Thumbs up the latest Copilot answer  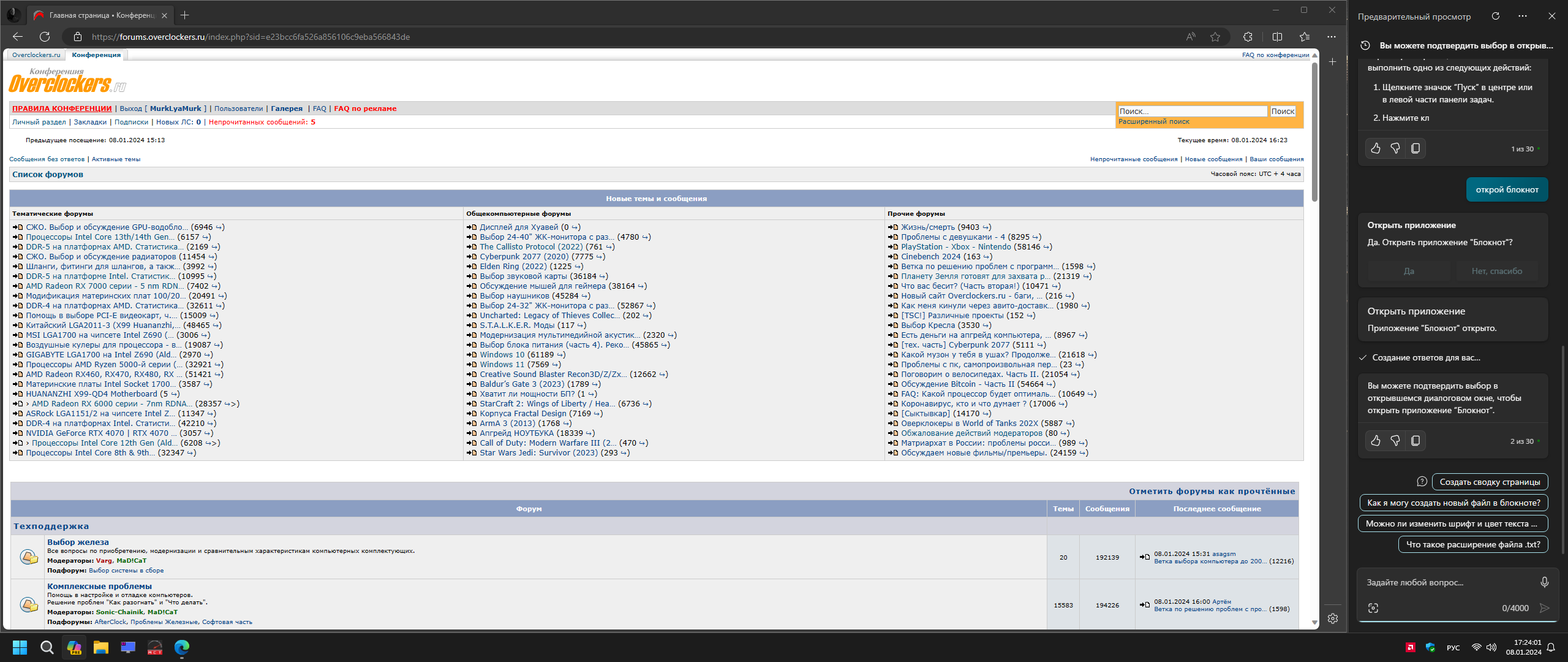coord(1376,441)
